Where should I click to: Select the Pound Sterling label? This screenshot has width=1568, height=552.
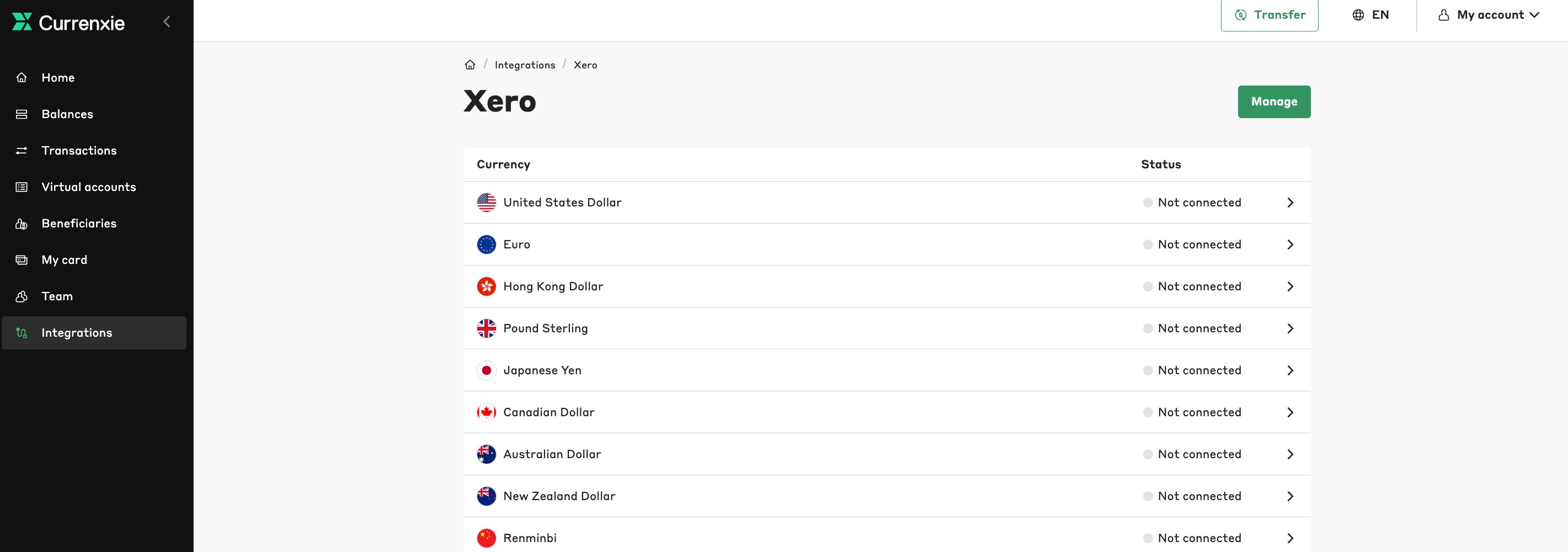(546, 328)
